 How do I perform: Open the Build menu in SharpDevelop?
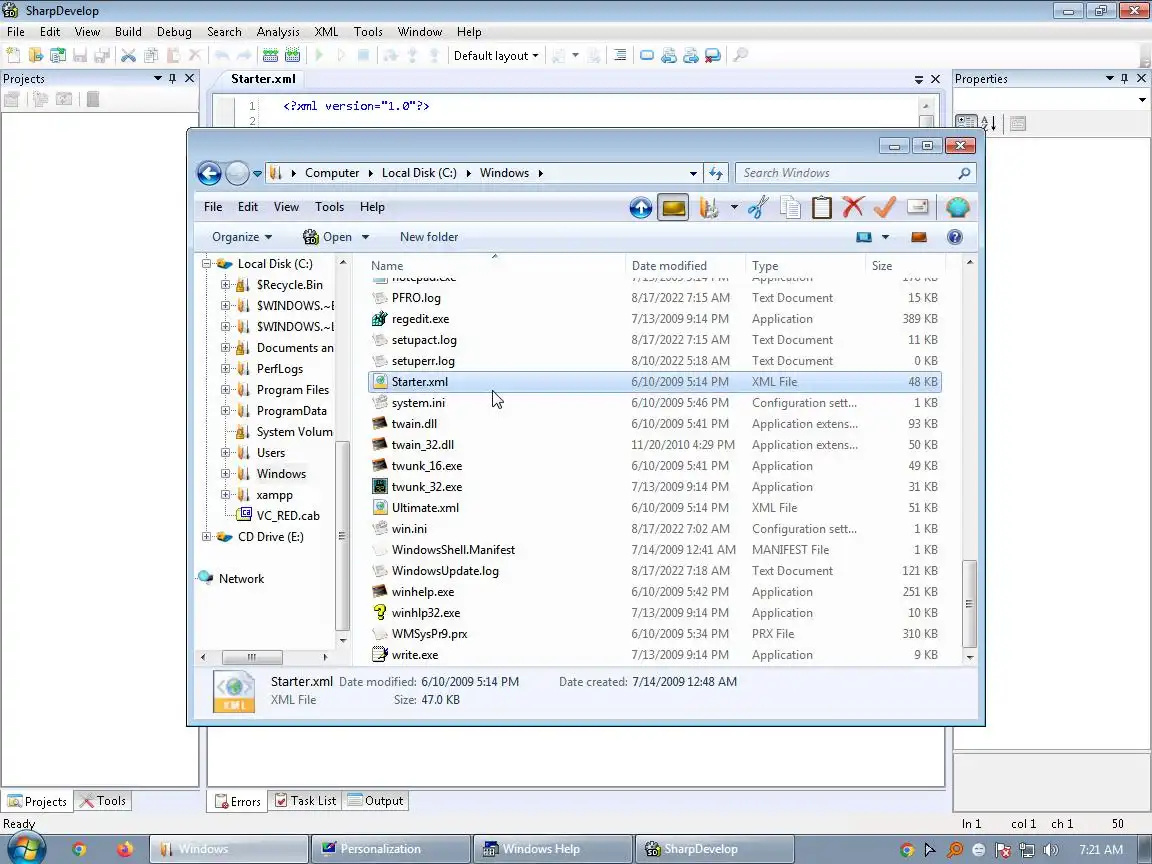click(x=128, y=32)
